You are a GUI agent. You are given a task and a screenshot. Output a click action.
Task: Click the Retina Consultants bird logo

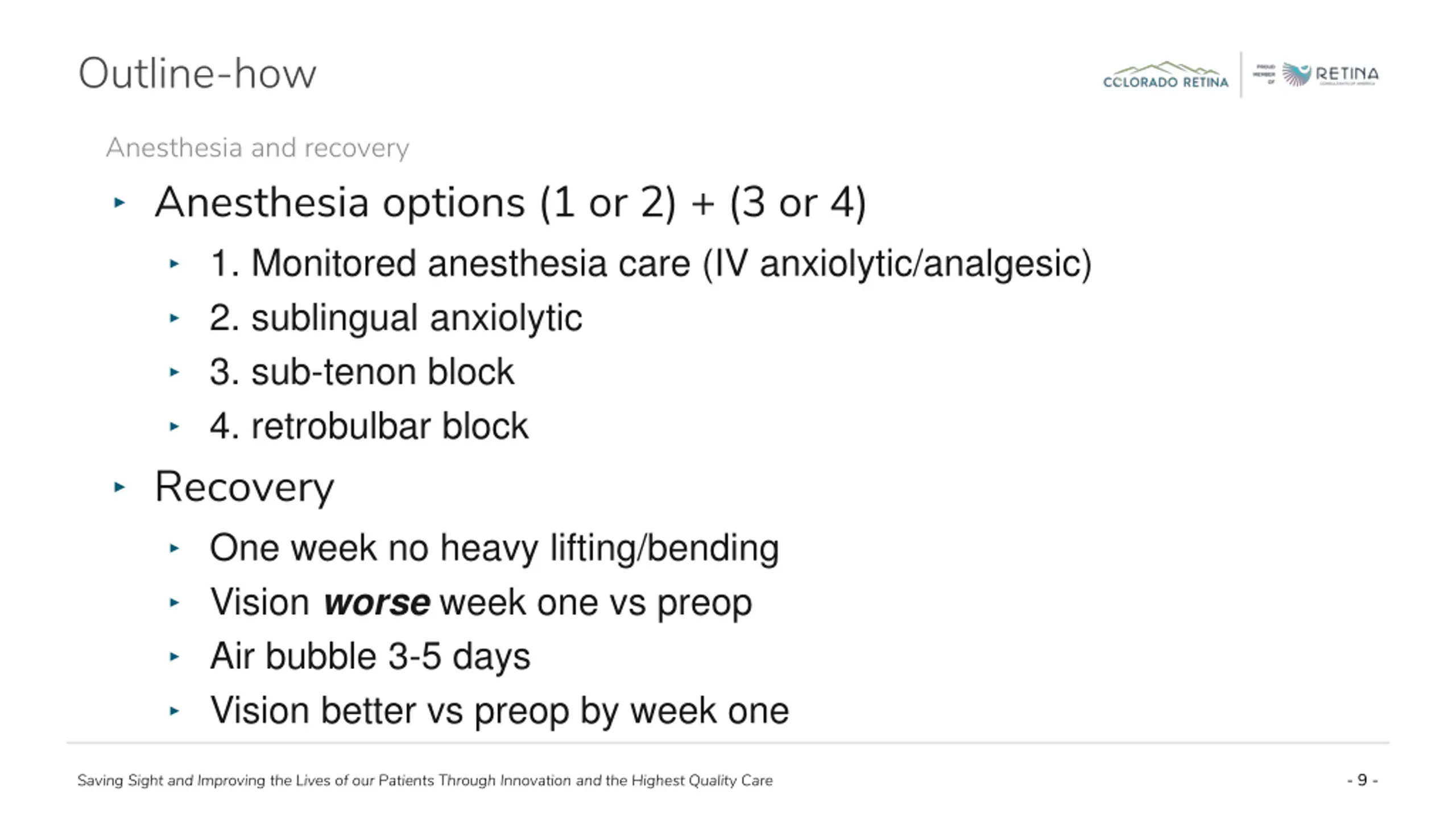pyautogui.click(x=1330, y=75)
